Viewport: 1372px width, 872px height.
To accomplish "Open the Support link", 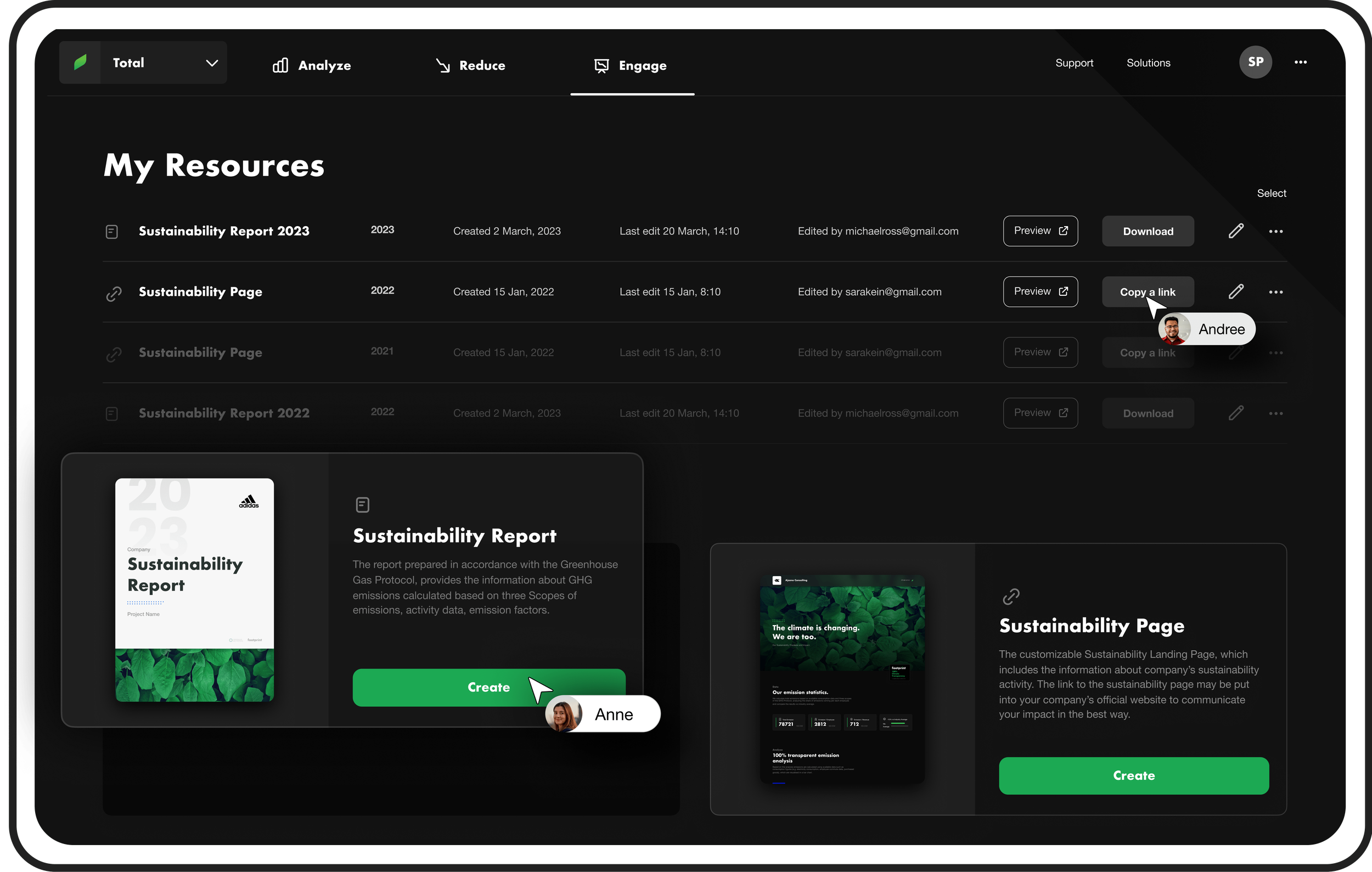I will 1074,63.
